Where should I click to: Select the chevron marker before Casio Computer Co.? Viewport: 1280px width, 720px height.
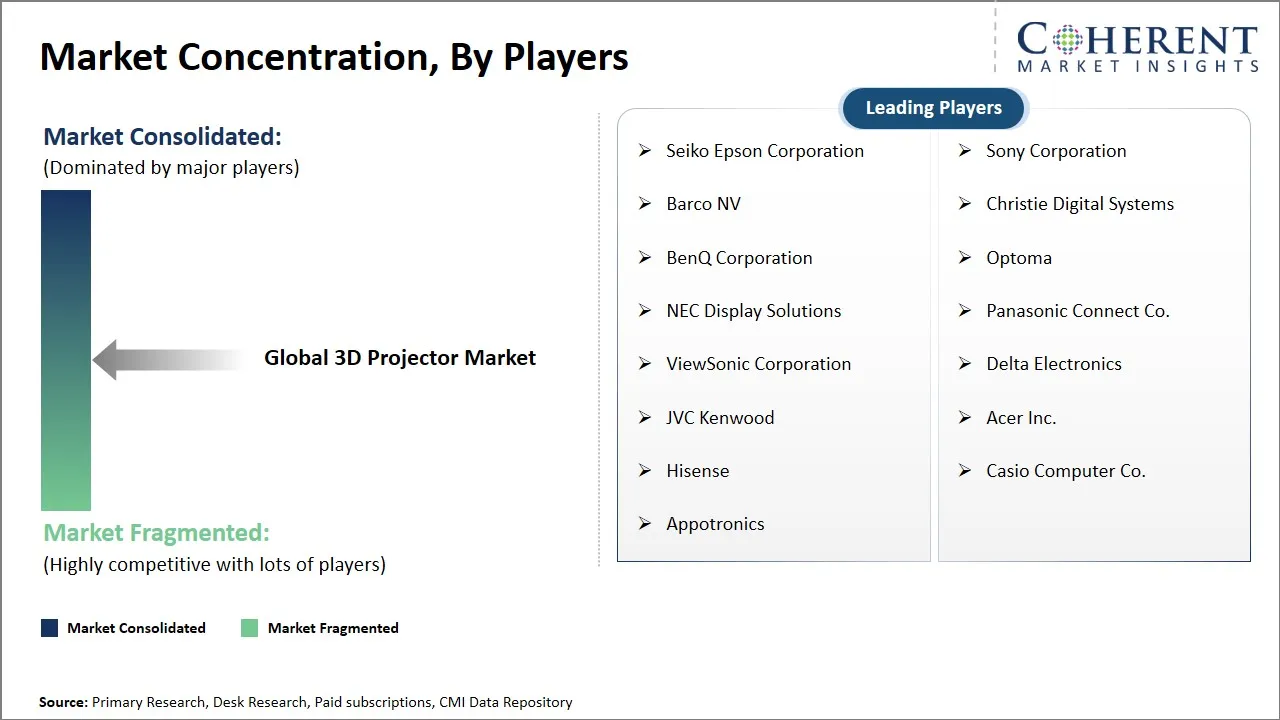[x=964, y=471]
